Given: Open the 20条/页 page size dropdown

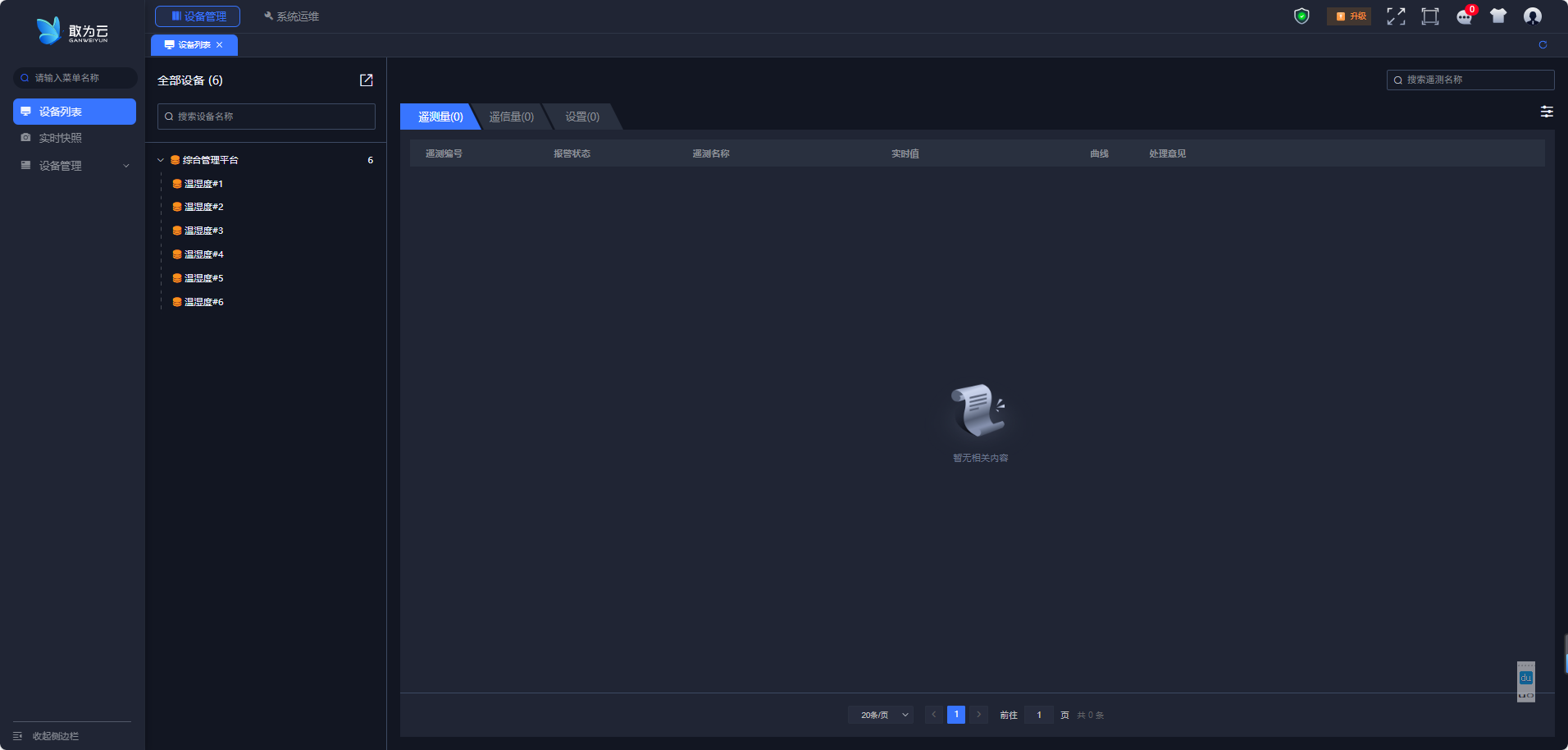Looking at the screenshot, I should tap(881, 715).
